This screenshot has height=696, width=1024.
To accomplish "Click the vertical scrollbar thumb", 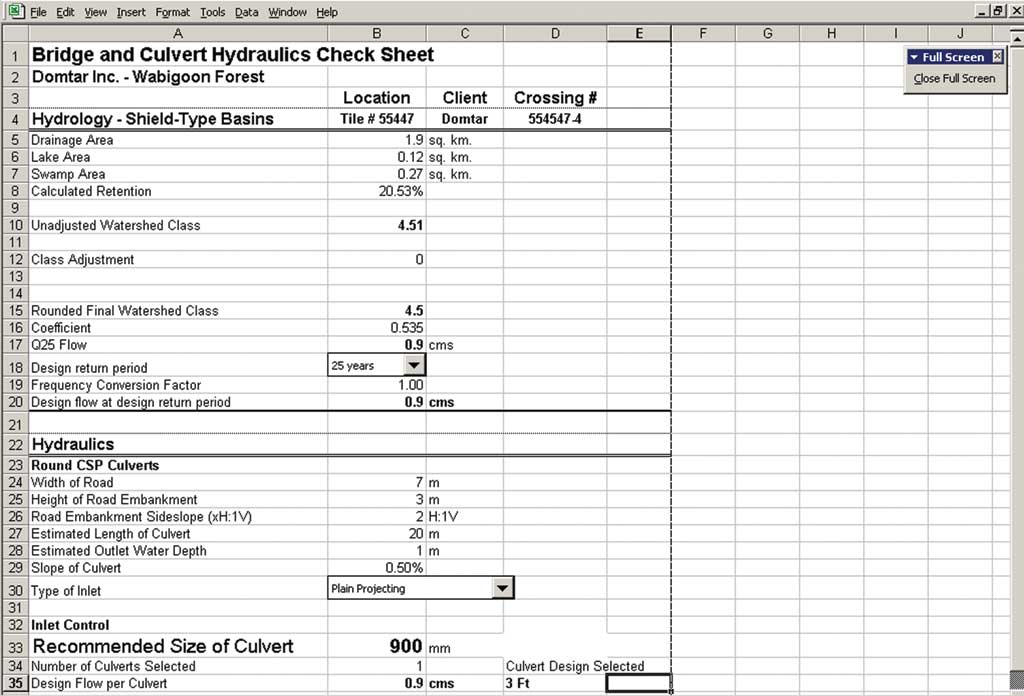I will pyautogui.click(x=1017, y=679).
